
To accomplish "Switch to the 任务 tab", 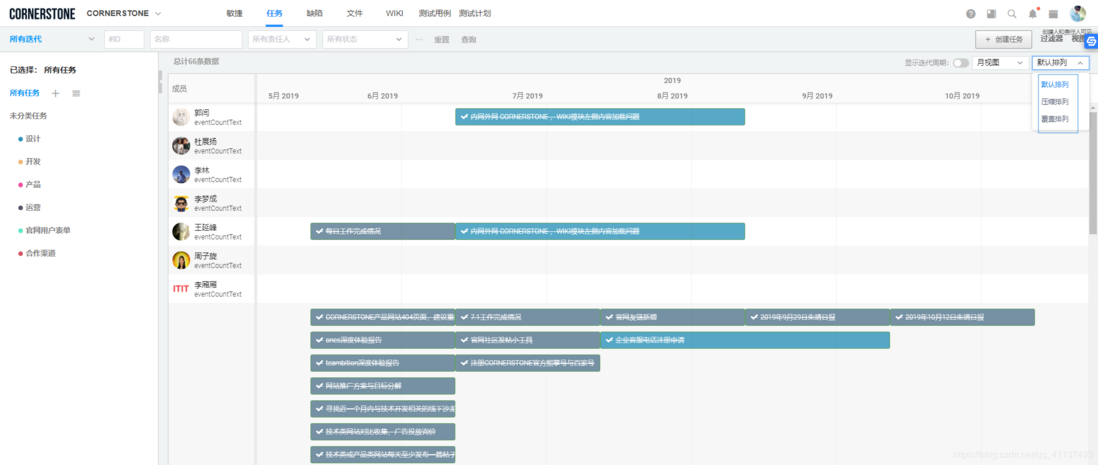I will click(x=274, y=13).
